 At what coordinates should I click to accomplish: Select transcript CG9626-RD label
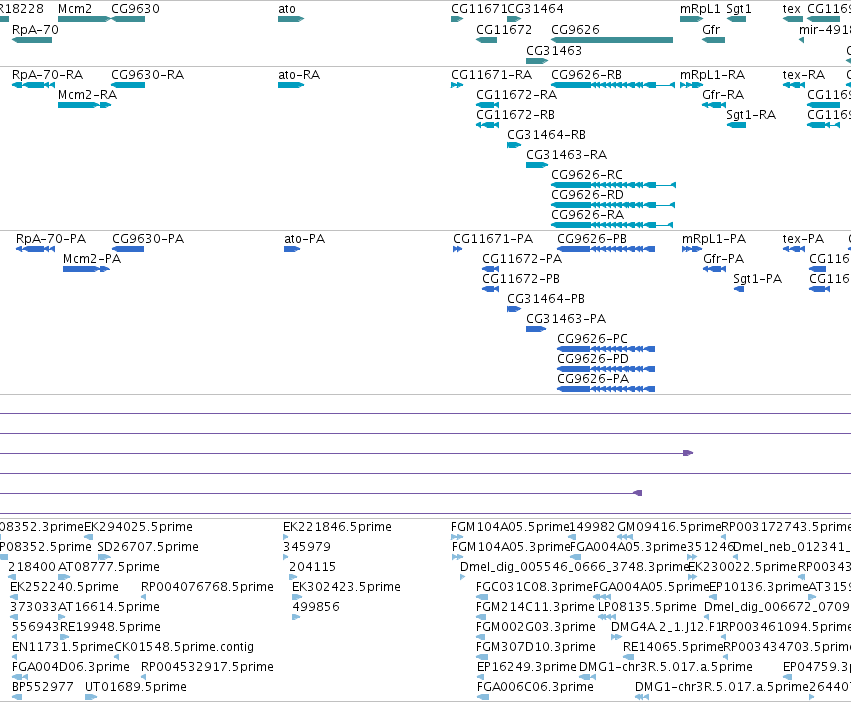click(x=587, y=194)
